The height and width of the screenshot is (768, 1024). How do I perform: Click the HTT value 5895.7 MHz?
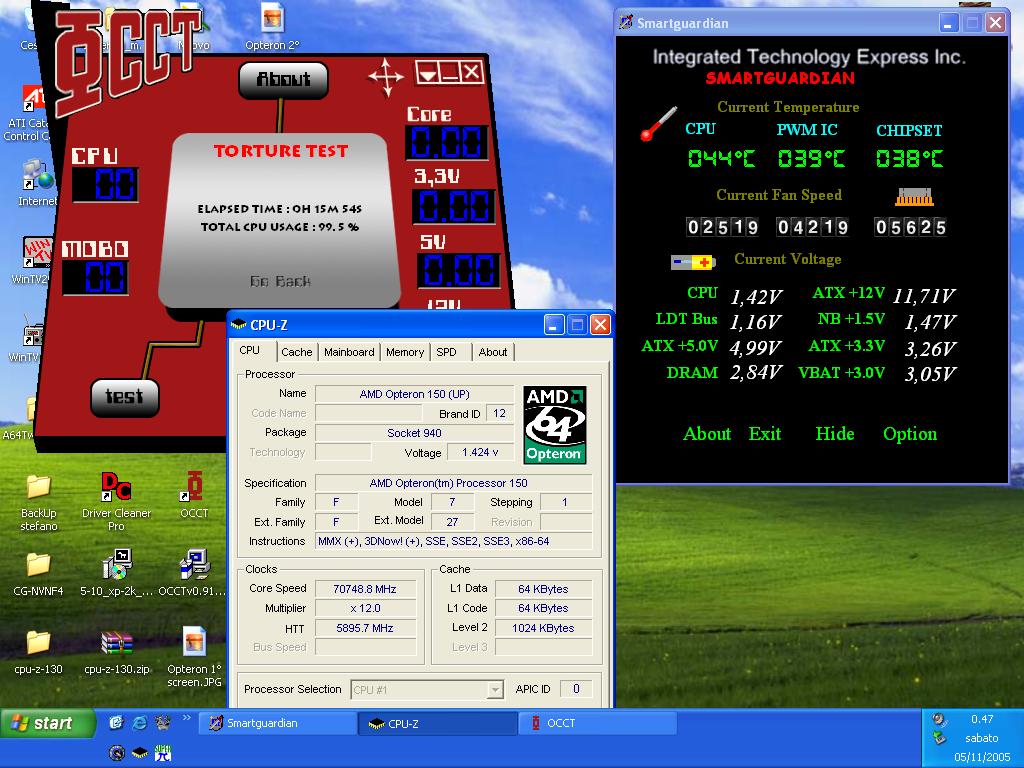click(365, 628)
